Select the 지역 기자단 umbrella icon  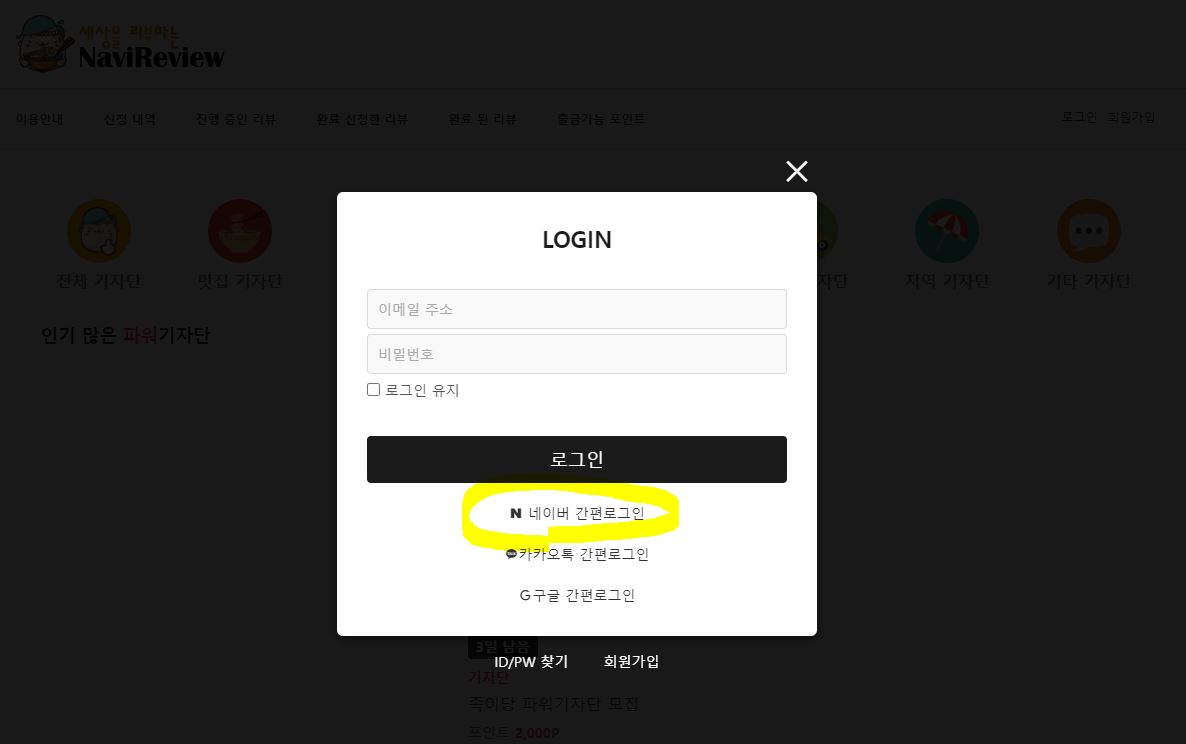tap(947, 231)
